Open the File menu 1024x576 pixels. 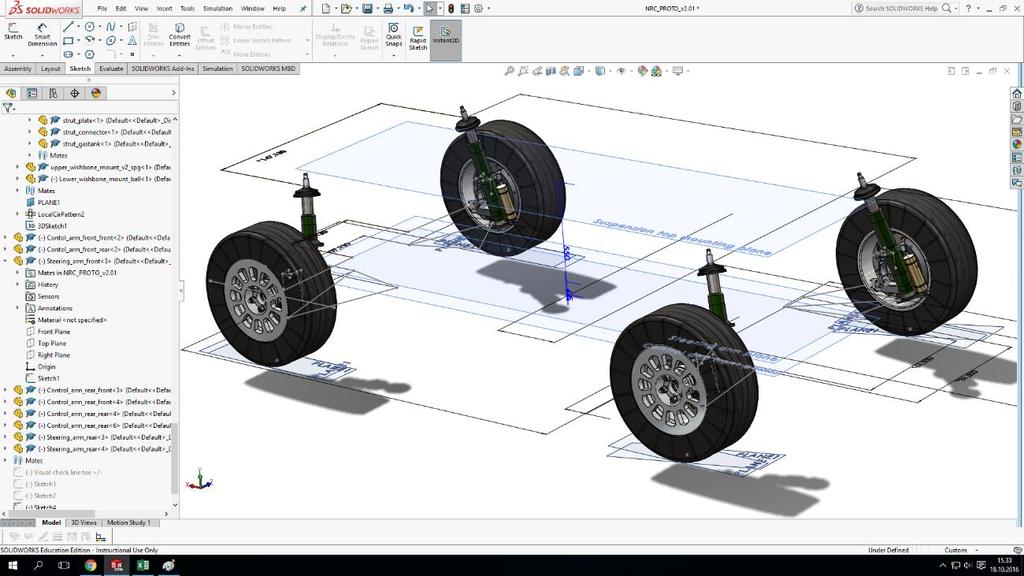[103, 8]
